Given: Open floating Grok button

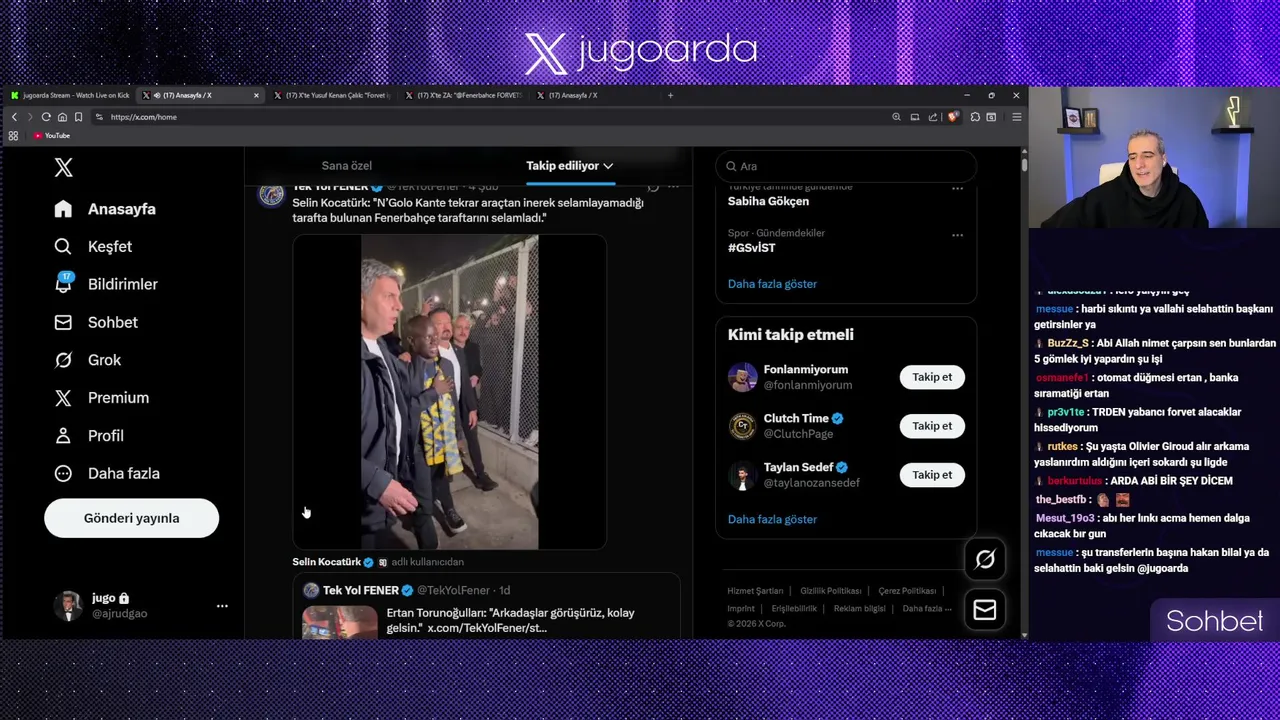Looking at the screenshot, I should 985,560.
